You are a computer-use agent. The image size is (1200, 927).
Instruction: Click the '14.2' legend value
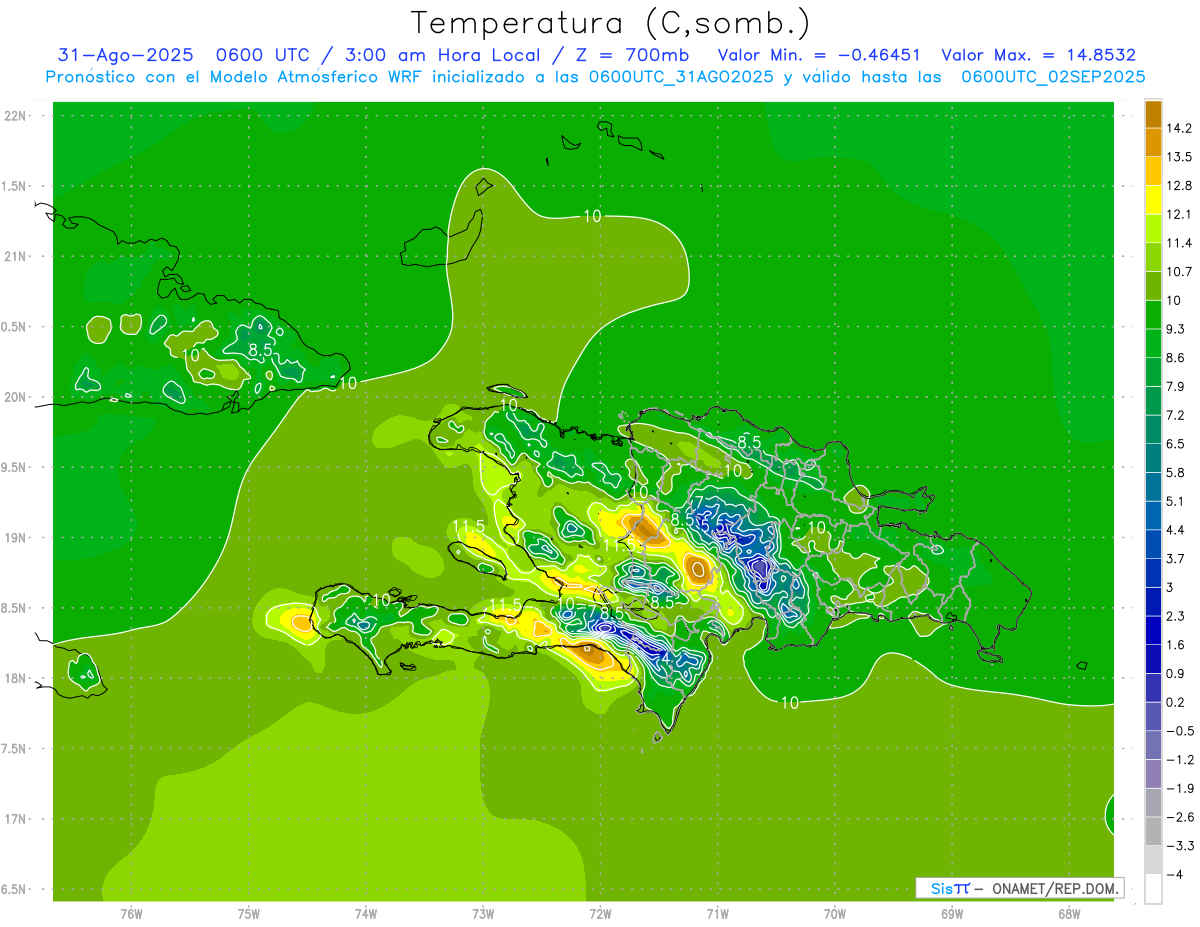(x=1180, y=129)
